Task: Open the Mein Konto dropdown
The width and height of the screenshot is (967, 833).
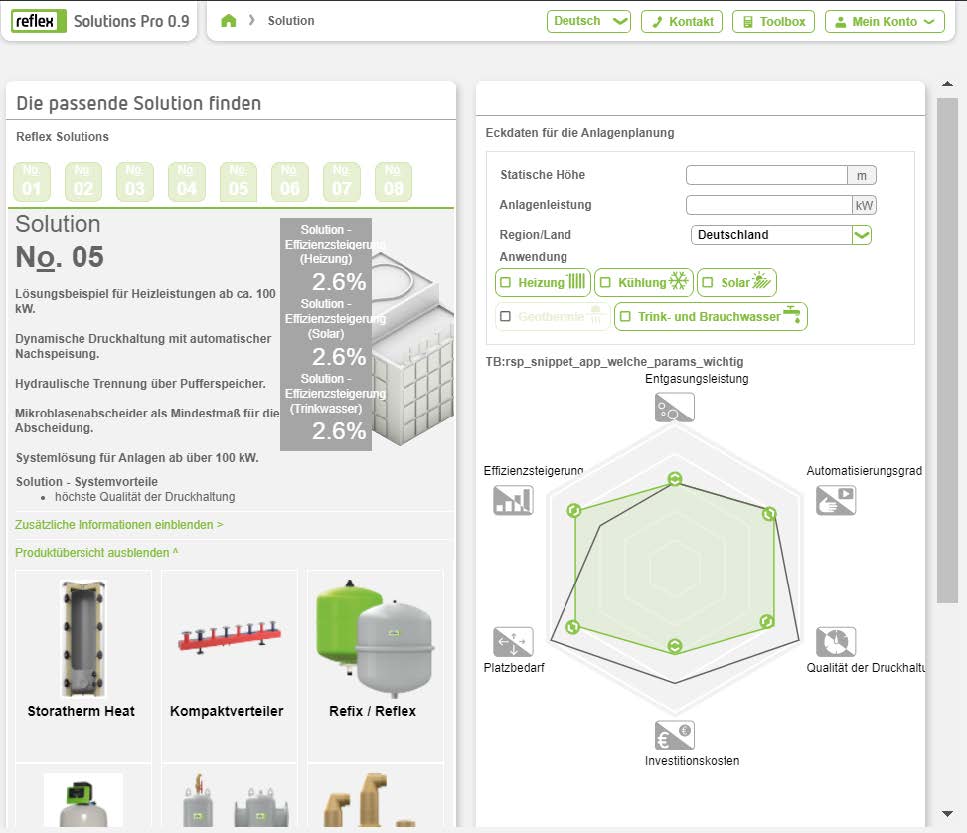Action: (x=885, y=22)
